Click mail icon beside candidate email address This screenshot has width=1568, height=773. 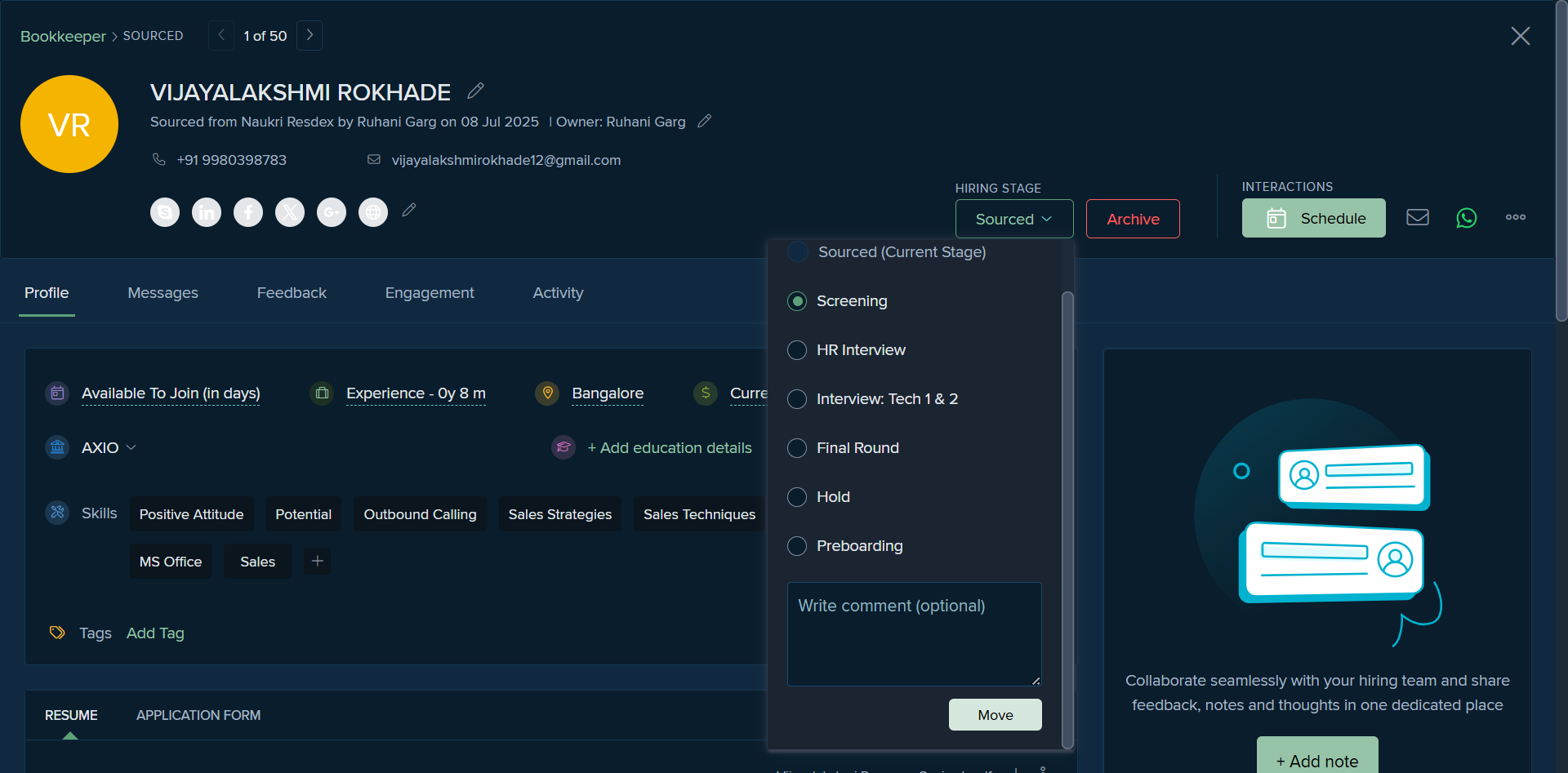tap(374, 159)
